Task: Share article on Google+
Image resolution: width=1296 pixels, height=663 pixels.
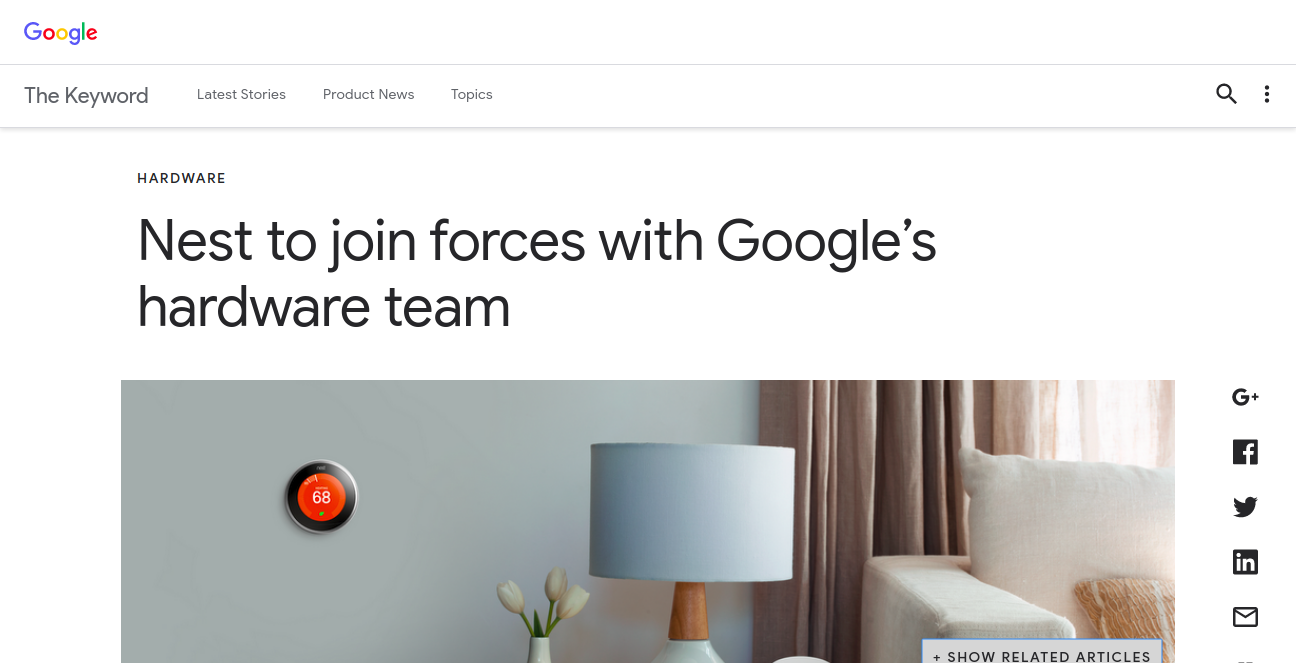Action: [1245, 397]
